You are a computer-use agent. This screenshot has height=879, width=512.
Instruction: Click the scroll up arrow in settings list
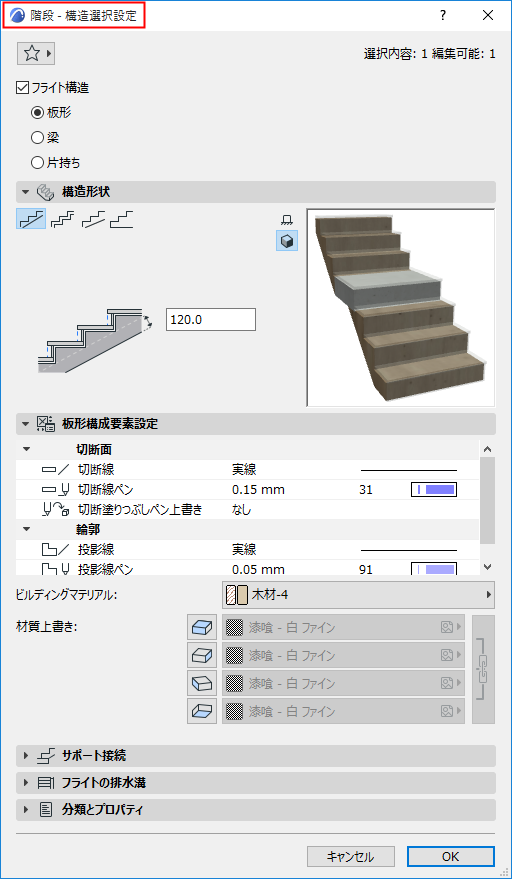click(487, 449)
